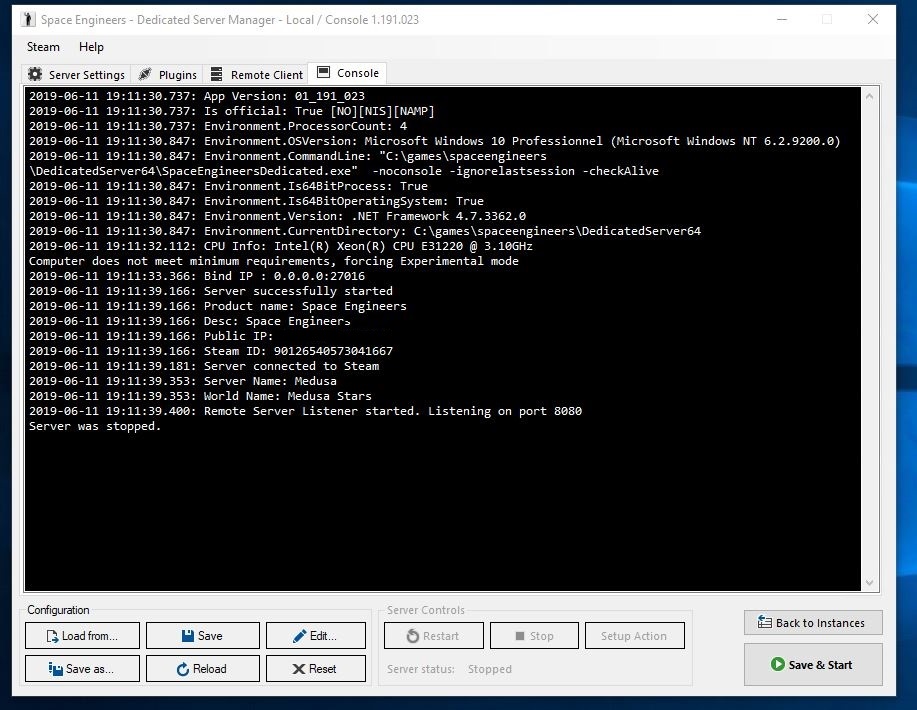
Task: Click the pencil Edit... button
Action: pyautogui.click(x=315, y=636)
